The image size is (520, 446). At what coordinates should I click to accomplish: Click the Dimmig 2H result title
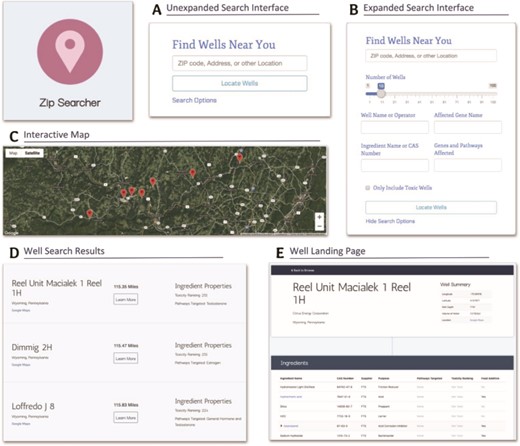tap(32, 347)
